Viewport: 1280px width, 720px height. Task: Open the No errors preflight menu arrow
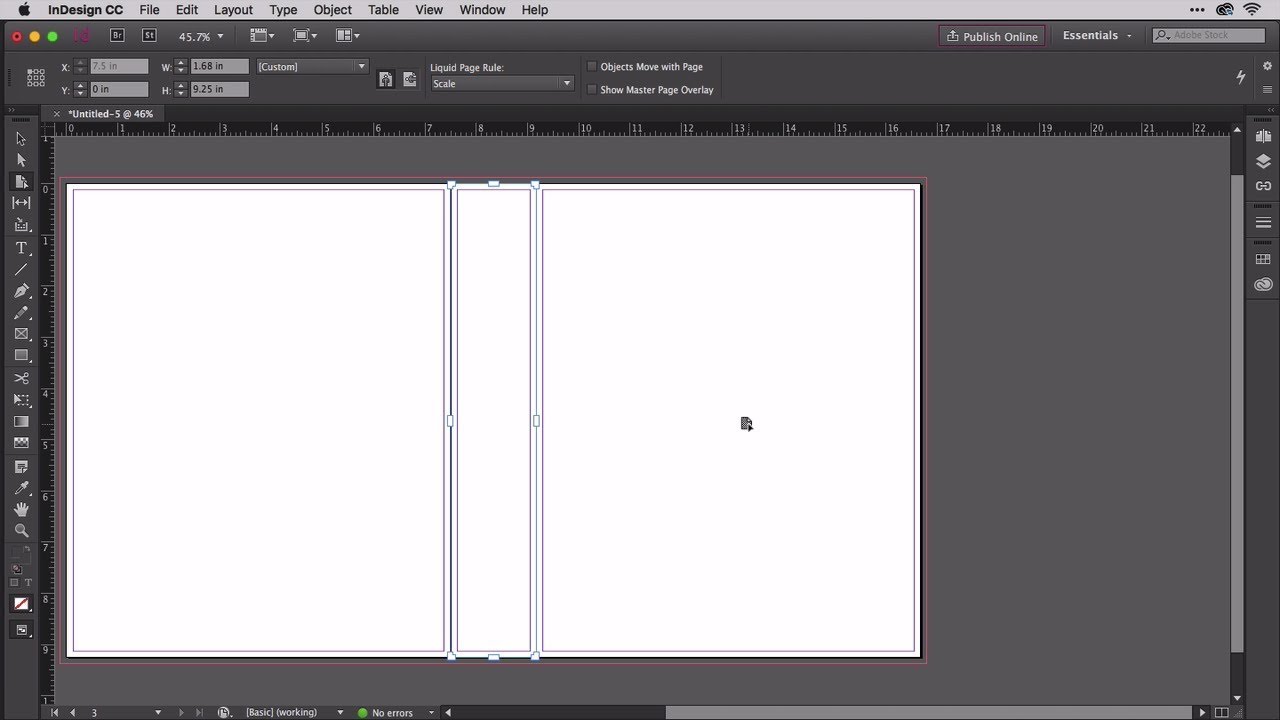(432, 713)
